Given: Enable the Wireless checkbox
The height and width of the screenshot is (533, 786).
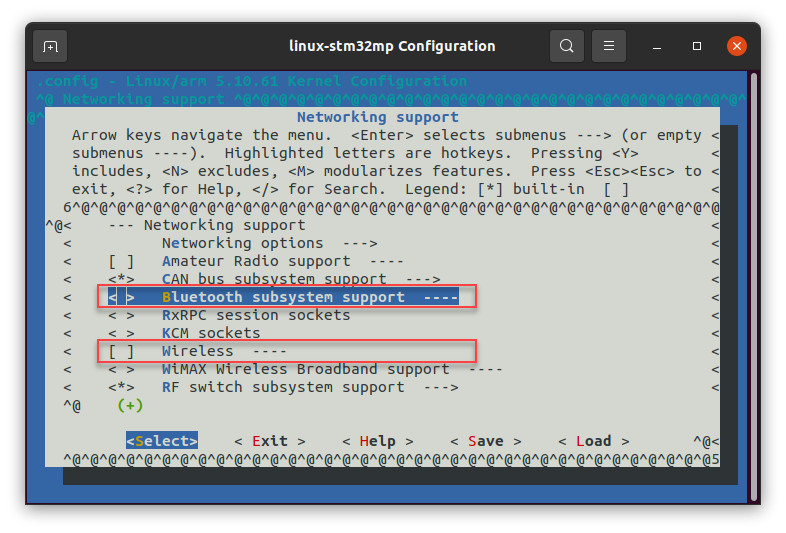Looking at the screenshot, I should [x=121, y=351].
